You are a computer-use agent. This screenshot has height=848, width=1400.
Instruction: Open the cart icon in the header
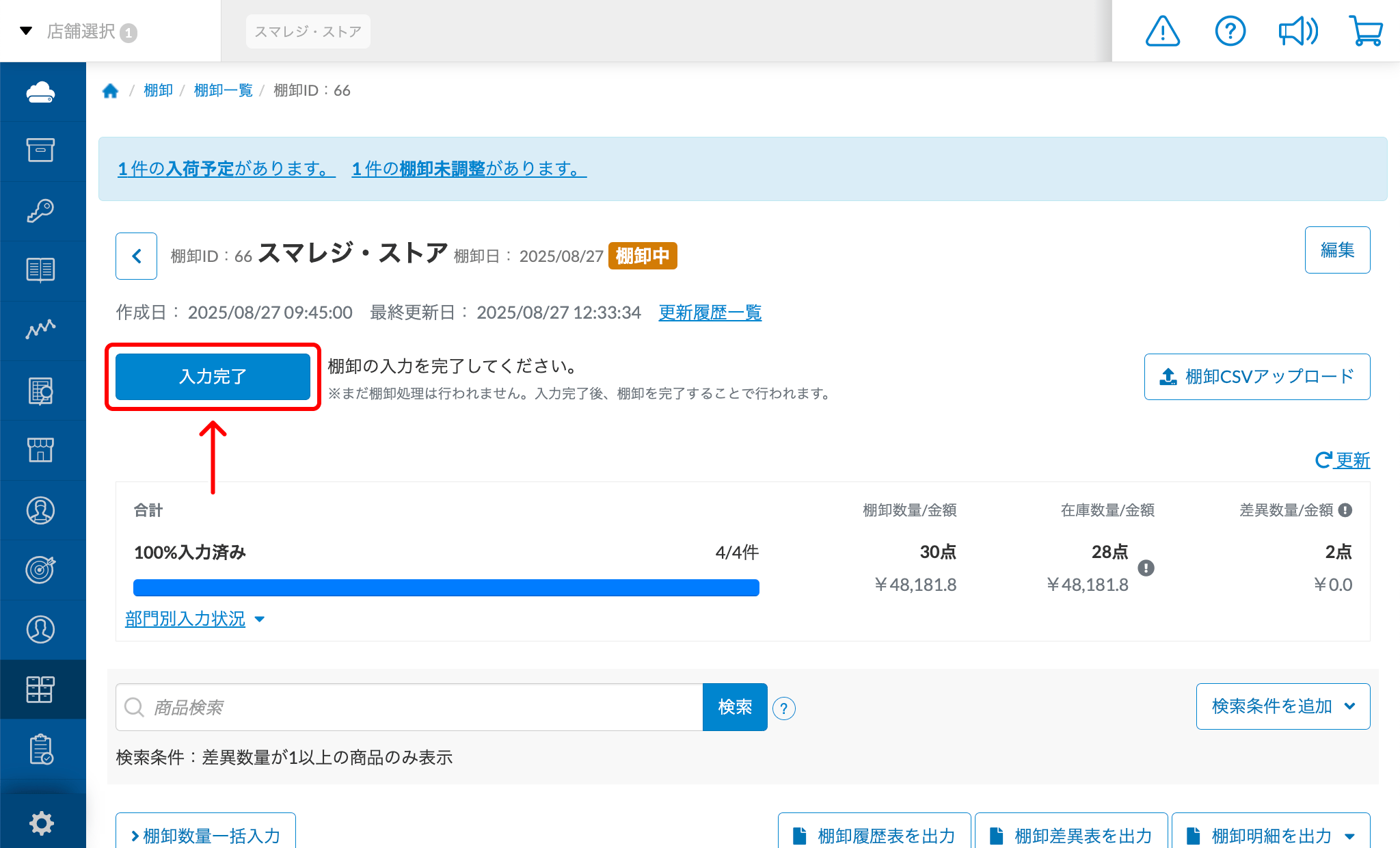(x=1366, y=31)
